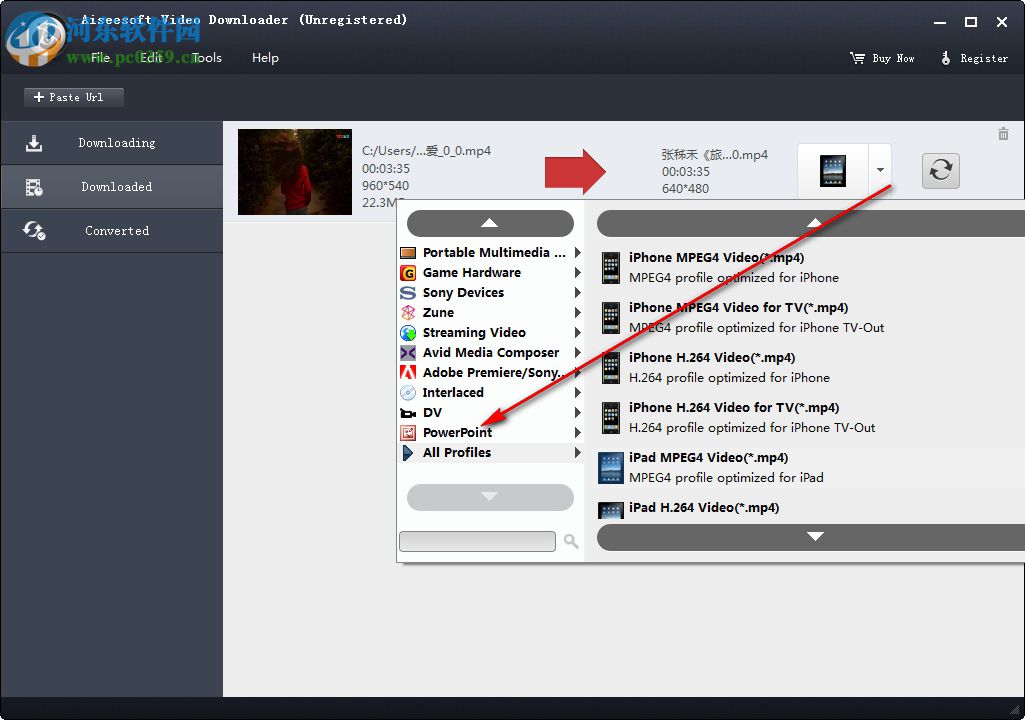Click the convert refresh icon for the video
The height and width of the screenshot is (720, 1025).
click(939, 171)
